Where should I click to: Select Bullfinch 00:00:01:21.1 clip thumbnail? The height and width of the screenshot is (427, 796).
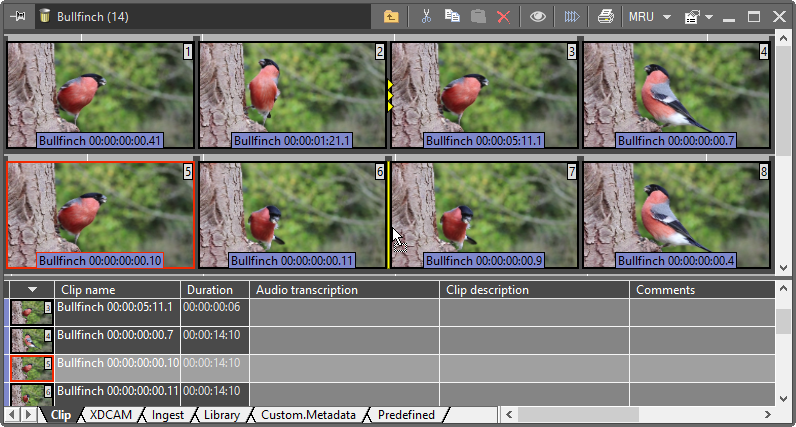tap(292, 95)
